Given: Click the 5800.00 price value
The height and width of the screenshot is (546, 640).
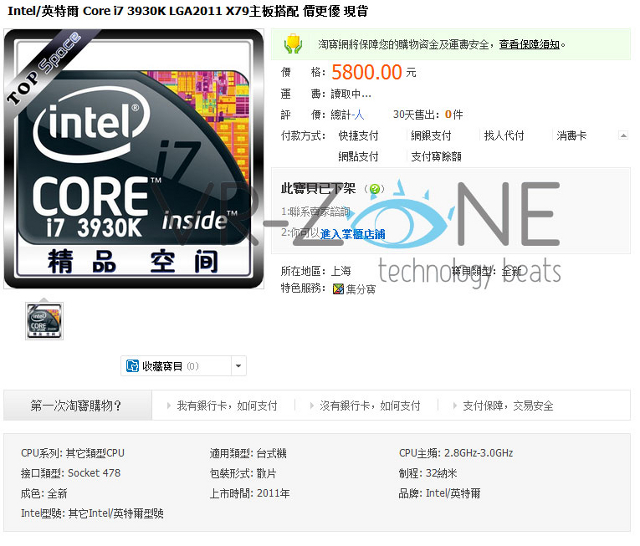Looking at the screenshot, I should click(x=367, y=72).
